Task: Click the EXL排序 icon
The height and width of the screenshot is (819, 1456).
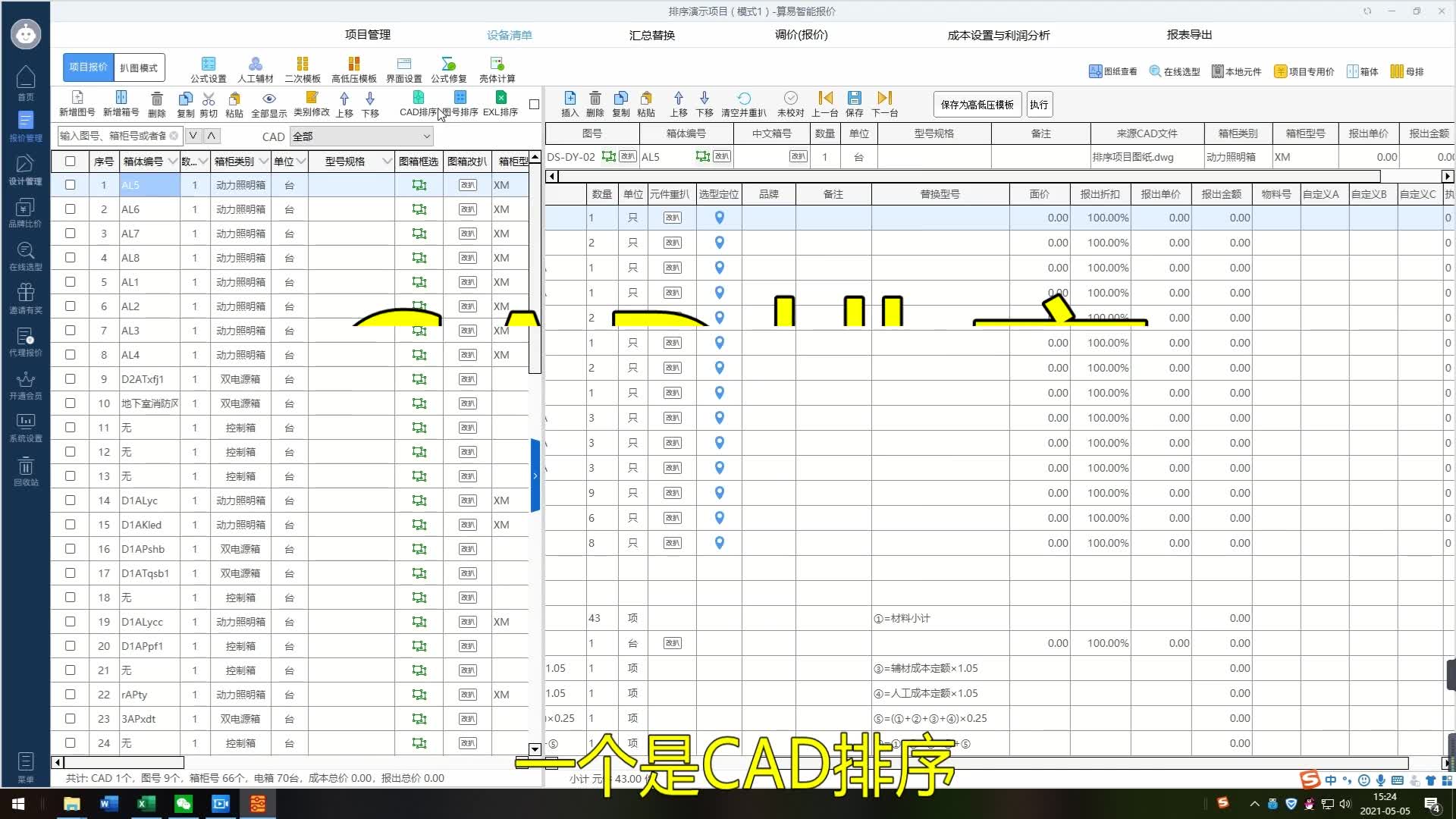Action: click(x=500, y=98)
